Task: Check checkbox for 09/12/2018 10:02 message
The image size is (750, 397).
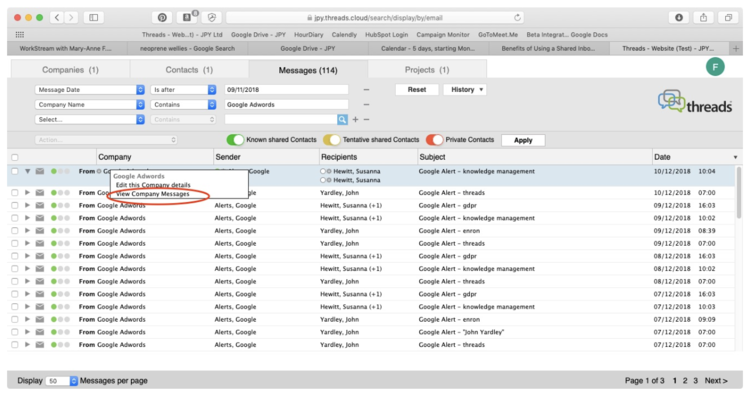Action: (15, 218)
